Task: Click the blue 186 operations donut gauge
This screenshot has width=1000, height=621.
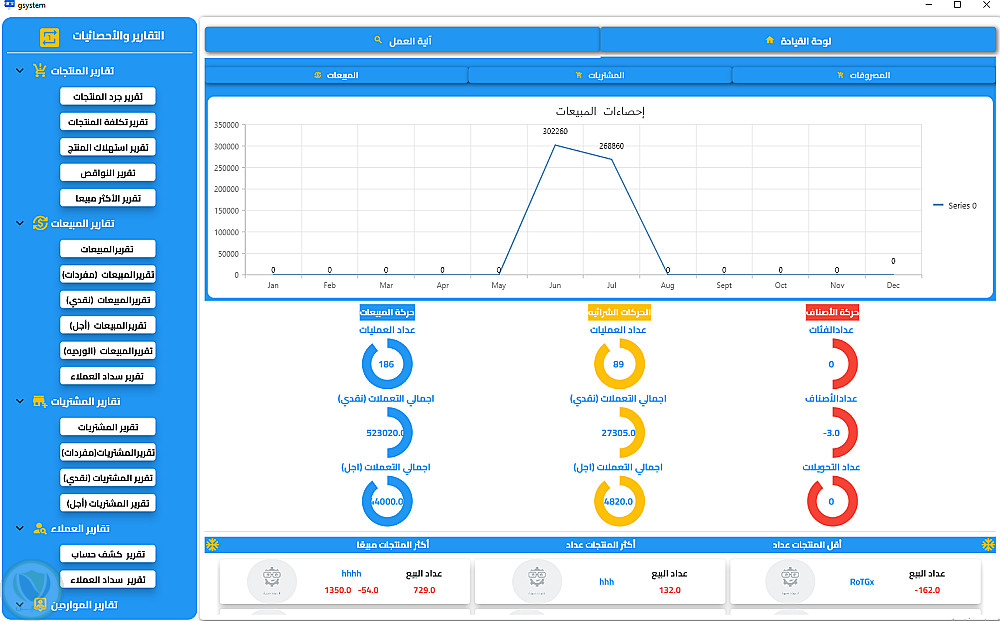Action: [x=386, y=363]
